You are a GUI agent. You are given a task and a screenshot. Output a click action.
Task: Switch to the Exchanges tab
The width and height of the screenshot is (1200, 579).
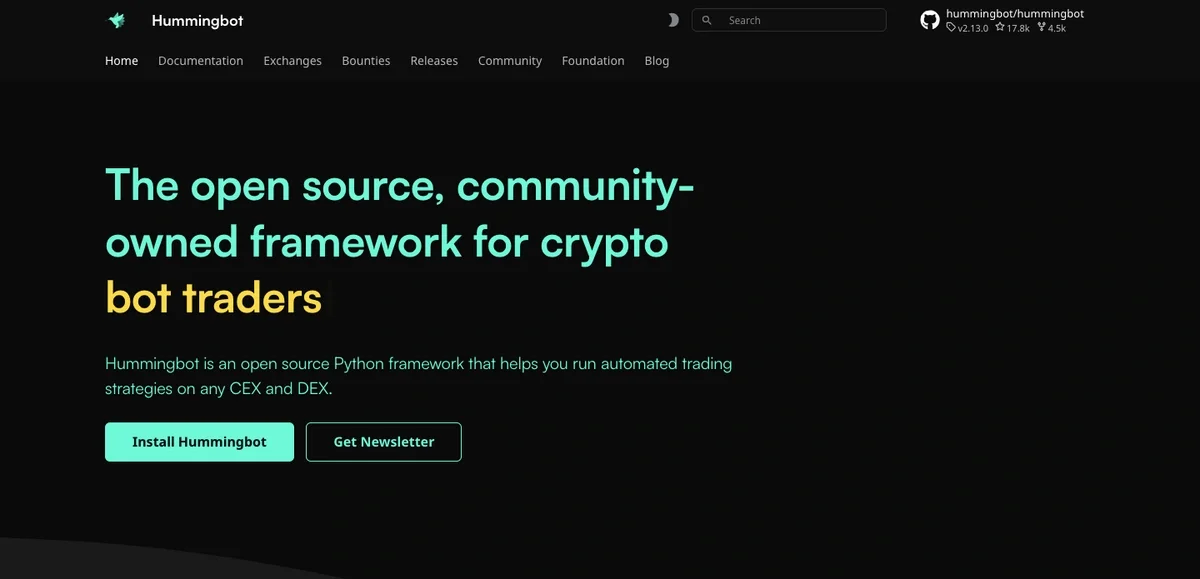[292, 60]
